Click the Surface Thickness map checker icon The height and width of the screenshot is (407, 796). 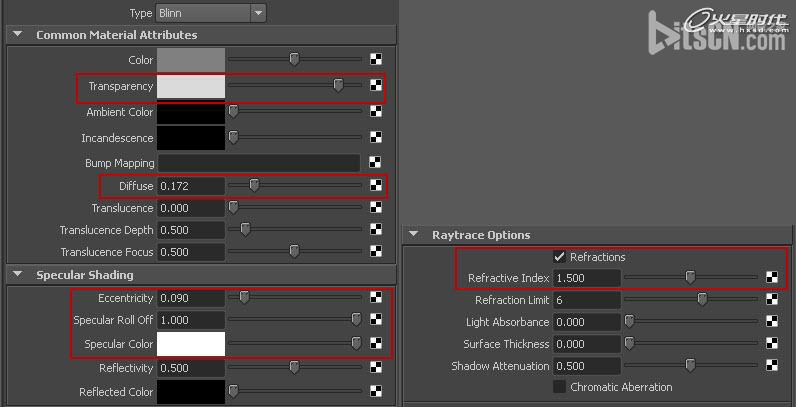[x=772, y=344]
